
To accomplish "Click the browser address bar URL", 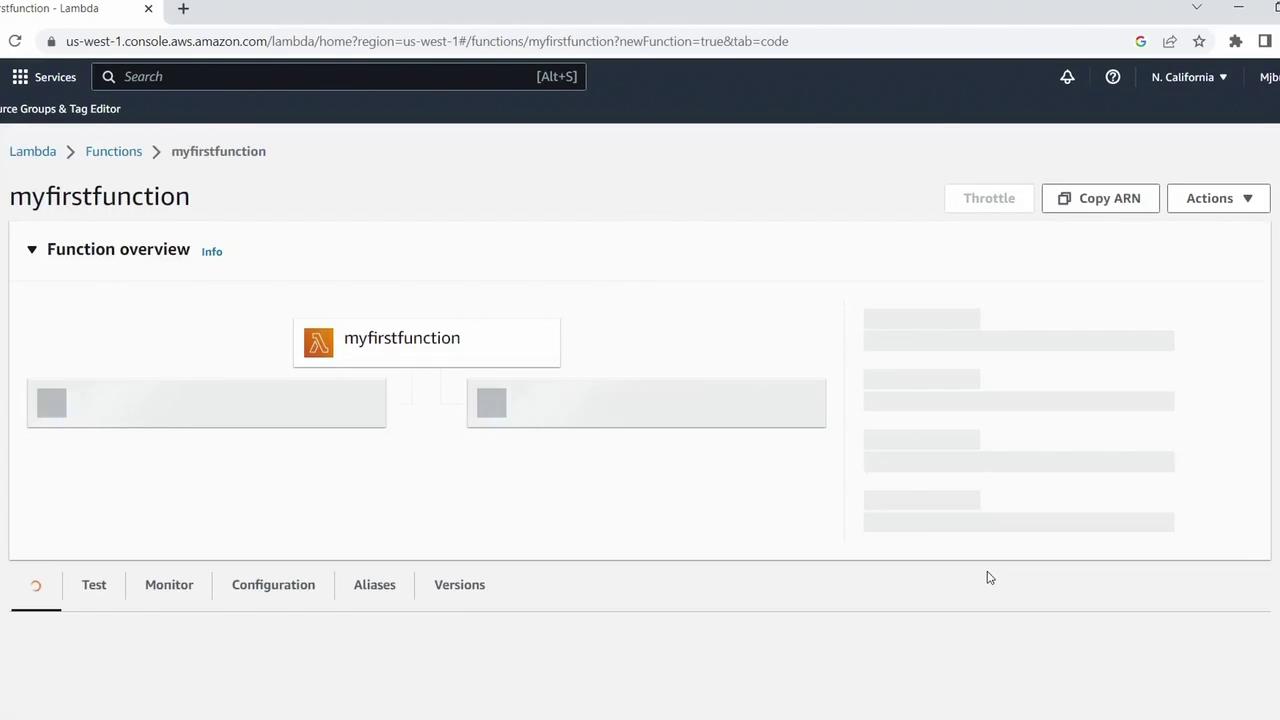I will 427,41.
